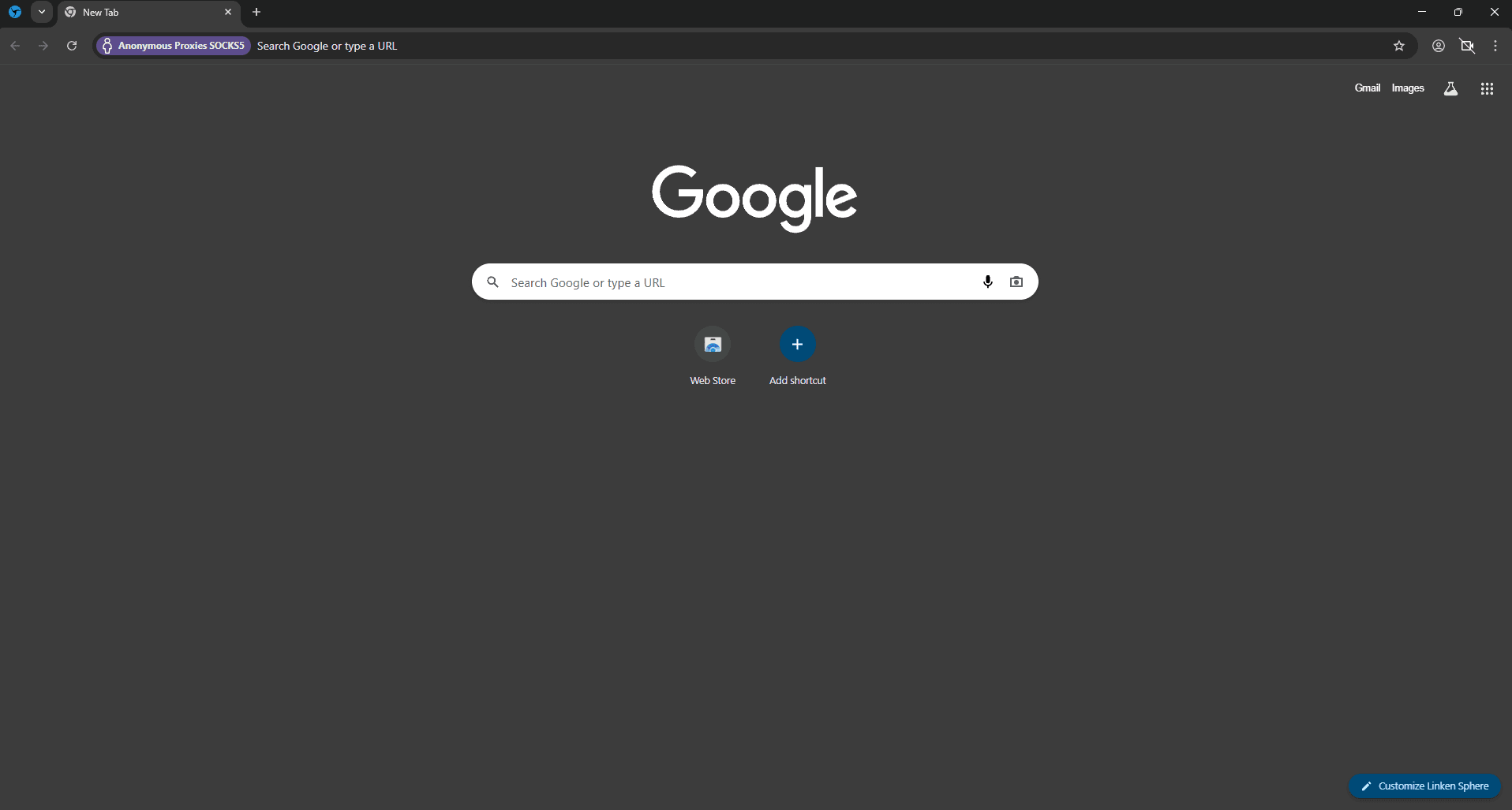The image size is (1512, 810).
Task: Toggle the bookmark star for this page
Action: point(1400,46)
